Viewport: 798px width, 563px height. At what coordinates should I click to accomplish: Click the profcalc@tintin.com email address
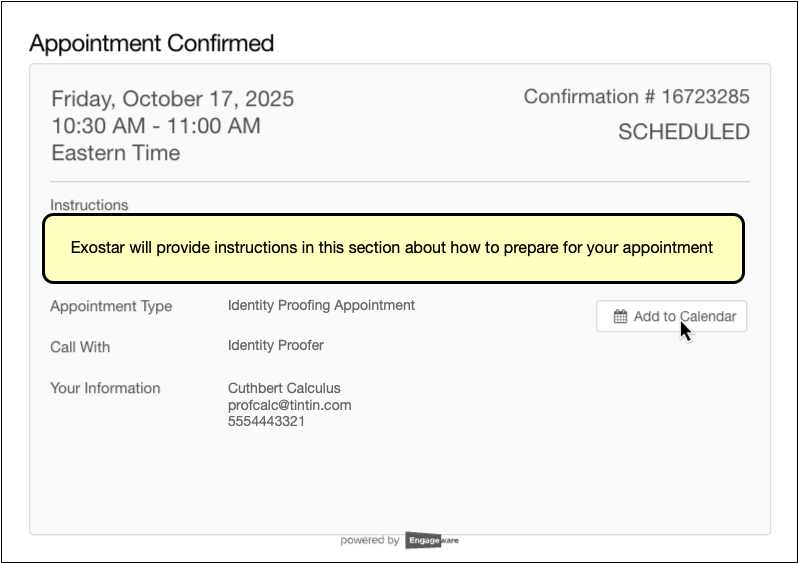pyautogui.click(x=289, y=405)
